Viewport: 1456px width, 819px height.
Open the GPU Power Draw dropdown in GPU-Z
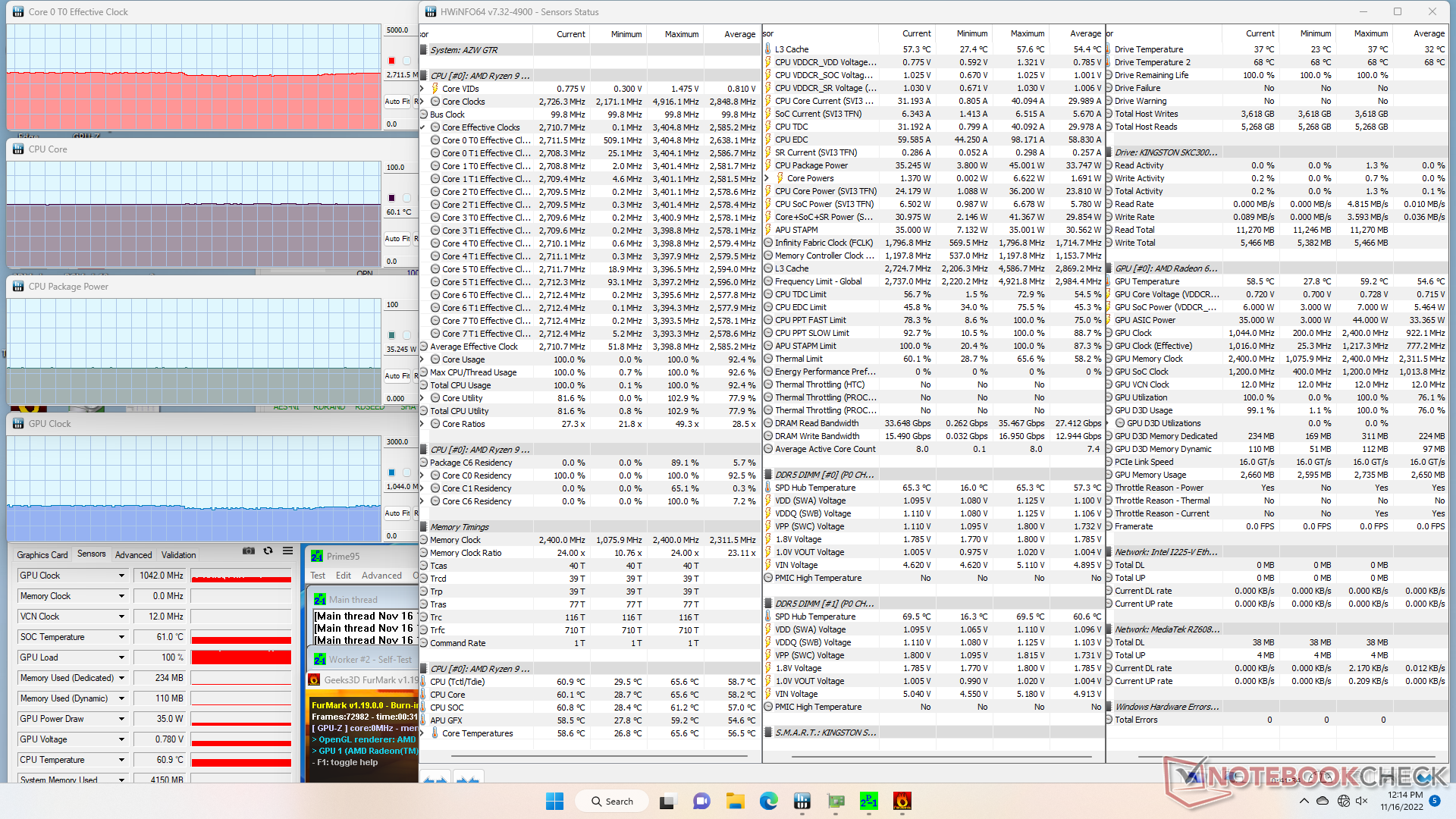121,719
